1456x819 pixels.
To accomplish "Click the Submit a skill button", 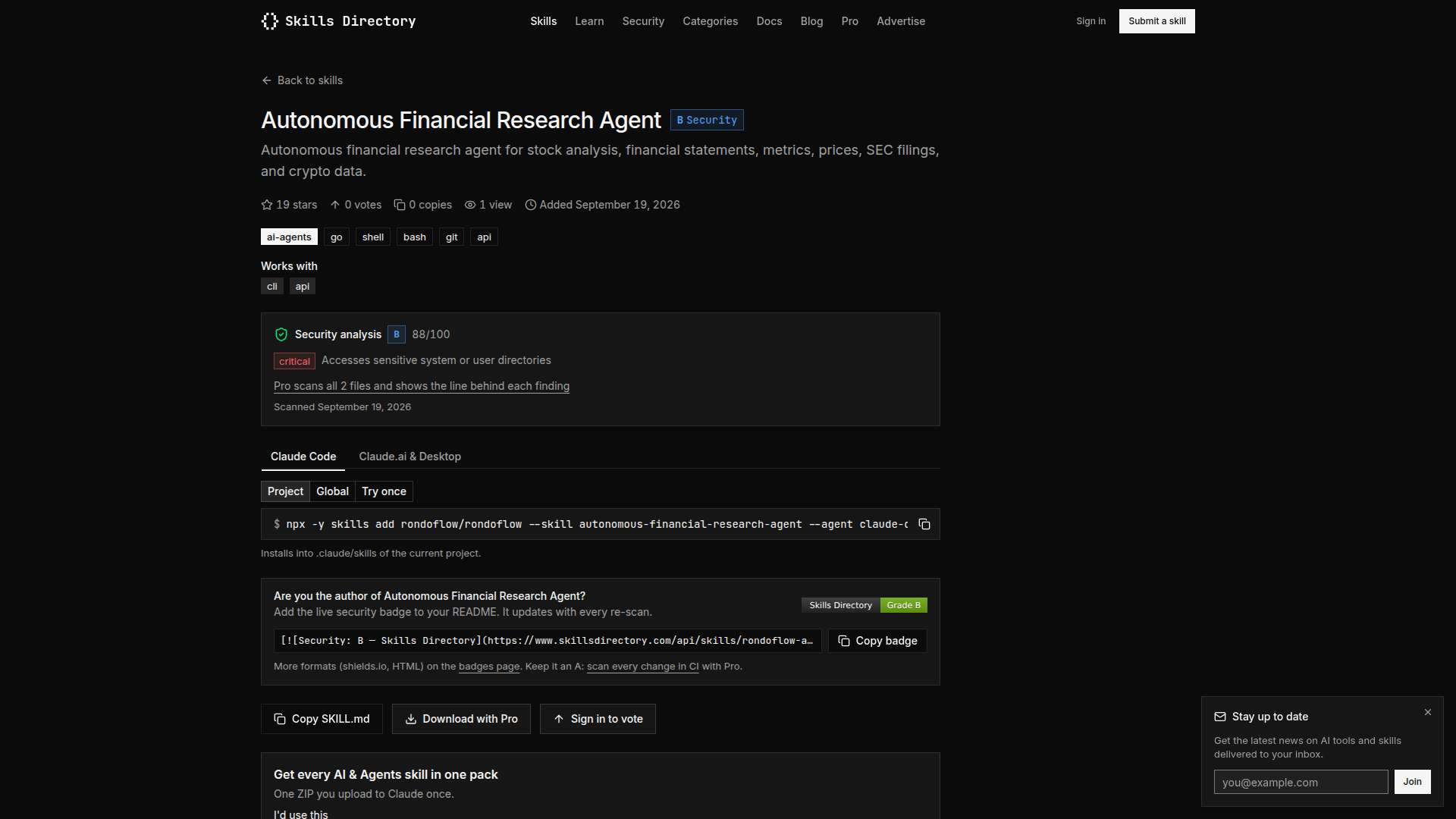I will click(1156, 21).
